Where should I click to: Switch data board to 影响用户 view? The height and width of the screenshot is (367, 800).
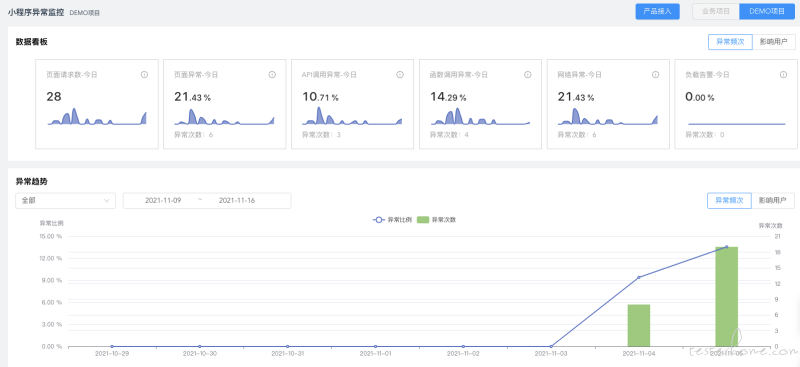coord(773,42)
